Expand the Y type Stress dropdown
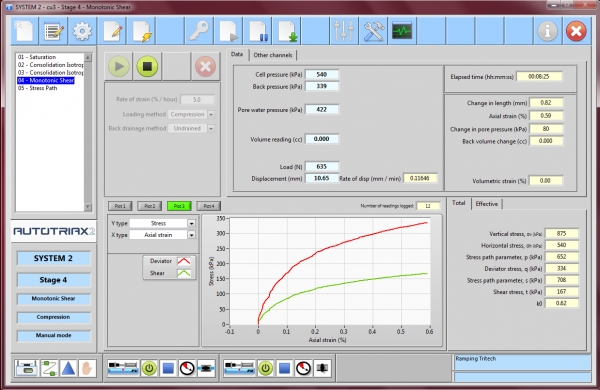The width and height of the screenshot is (600, 390). pyautogui.click(x=191, y=223)
